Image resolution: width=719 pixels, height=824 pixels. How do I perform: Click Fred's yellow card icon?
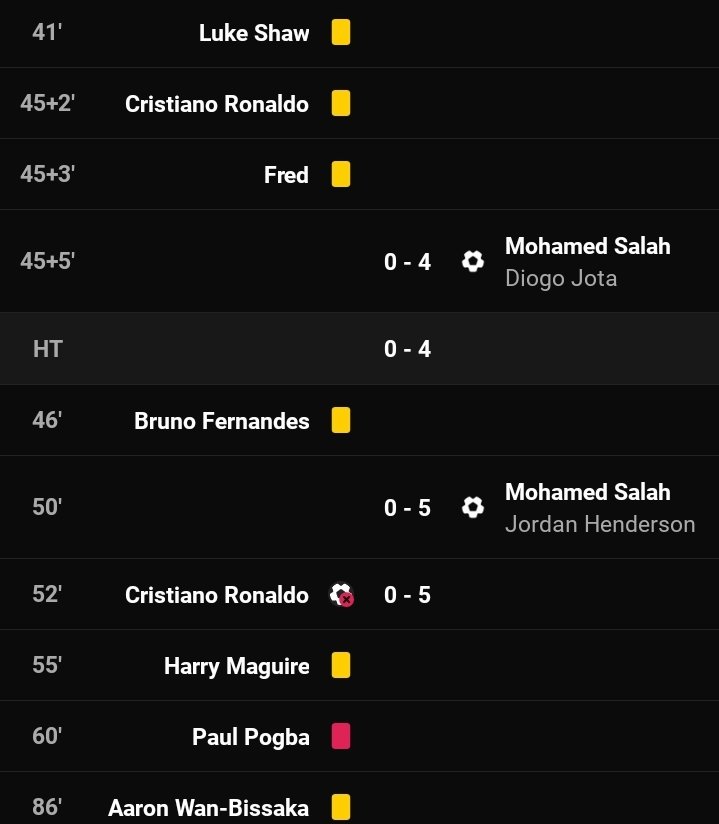pos(341,174)
